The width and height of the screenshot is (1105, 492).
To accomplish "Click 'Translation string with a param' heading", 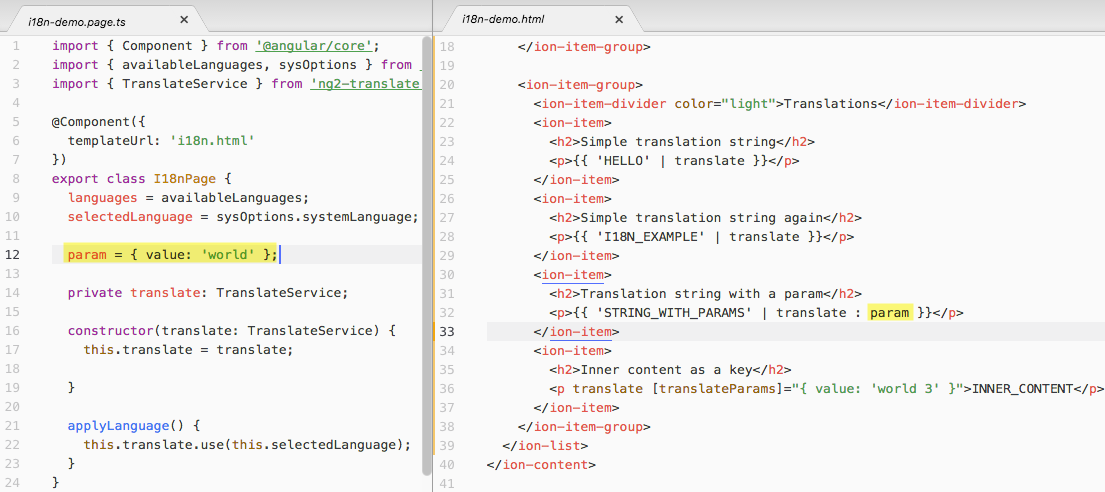I will 702,293.
